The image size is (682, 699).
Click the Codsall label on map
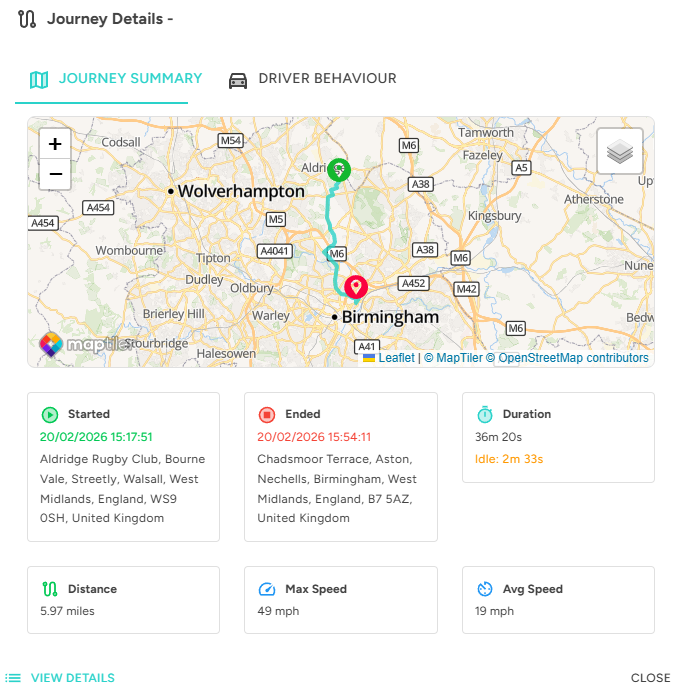121,142
